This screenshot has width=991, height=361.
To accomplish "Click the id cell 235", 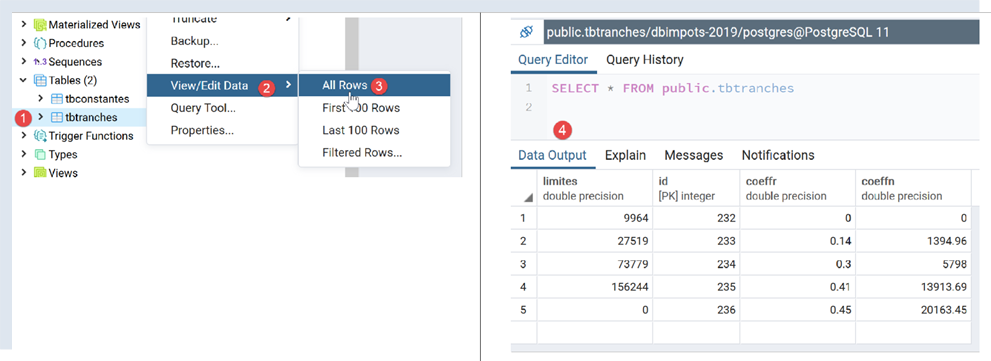I will [x=696, y=287].
